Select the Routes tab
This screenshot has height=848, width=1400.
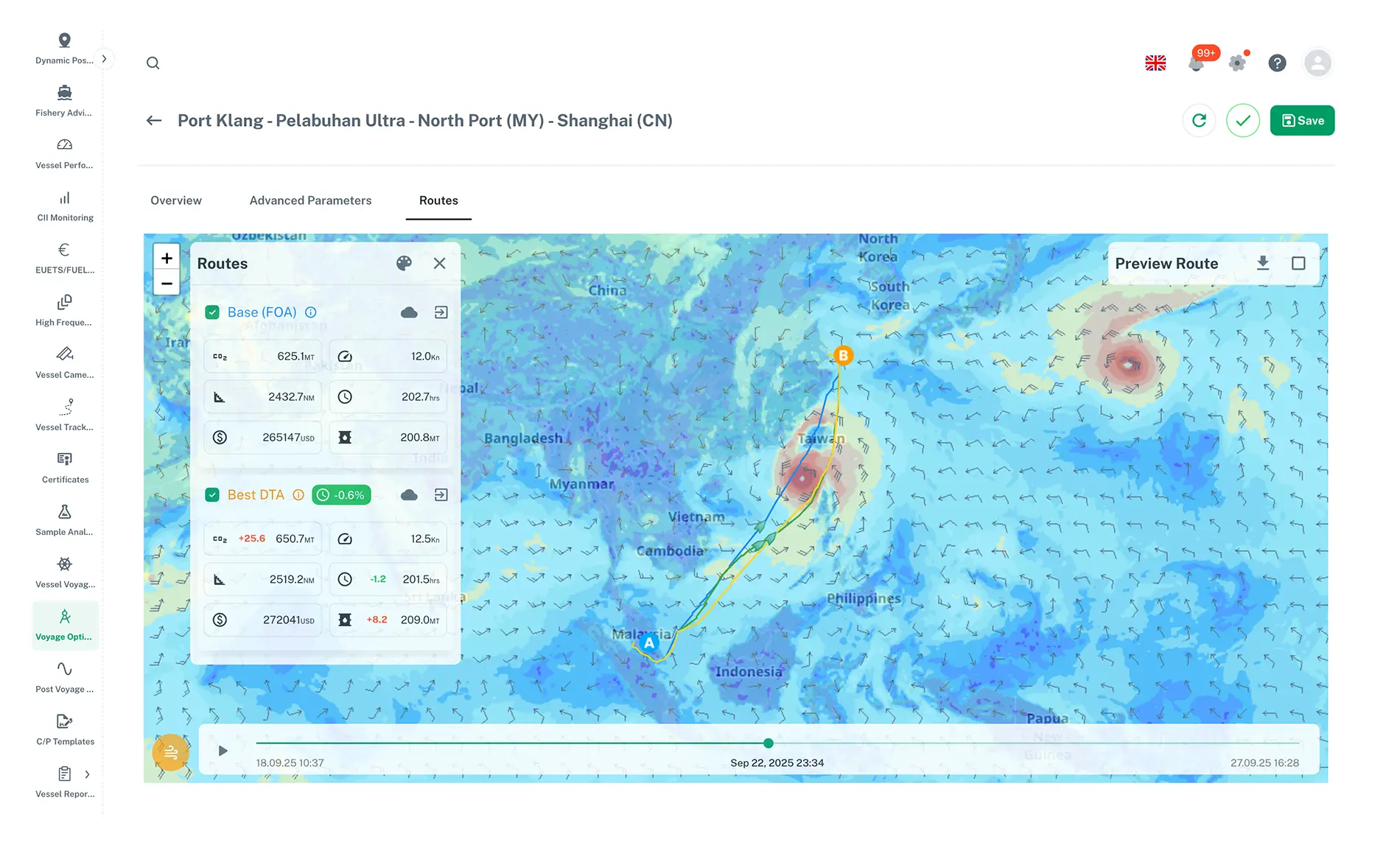438,200
